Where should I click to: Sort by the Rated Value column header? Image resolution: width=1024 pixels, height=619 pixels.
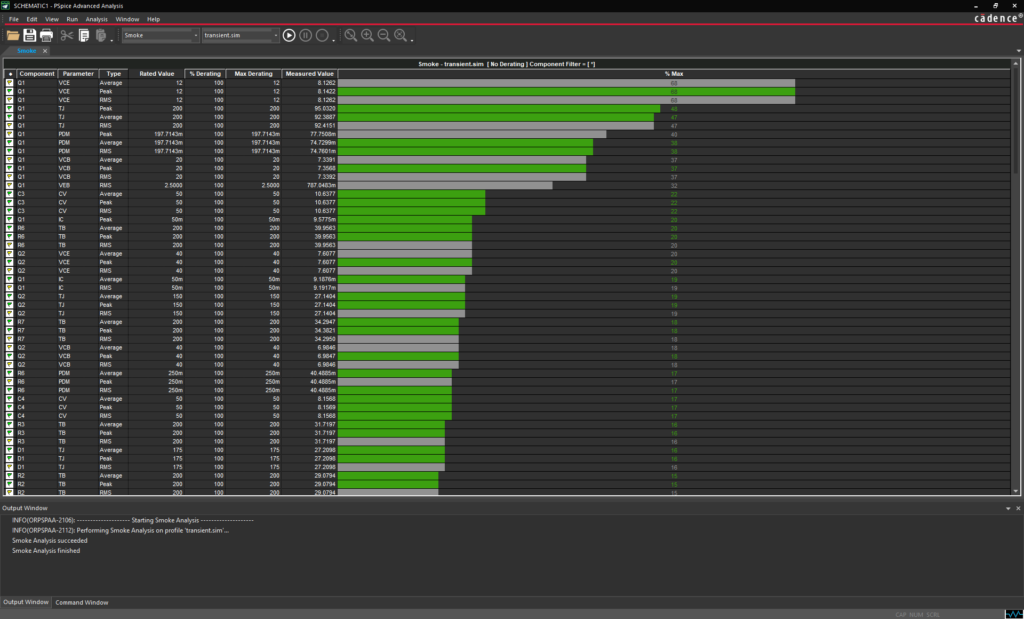tap(157, 74)
